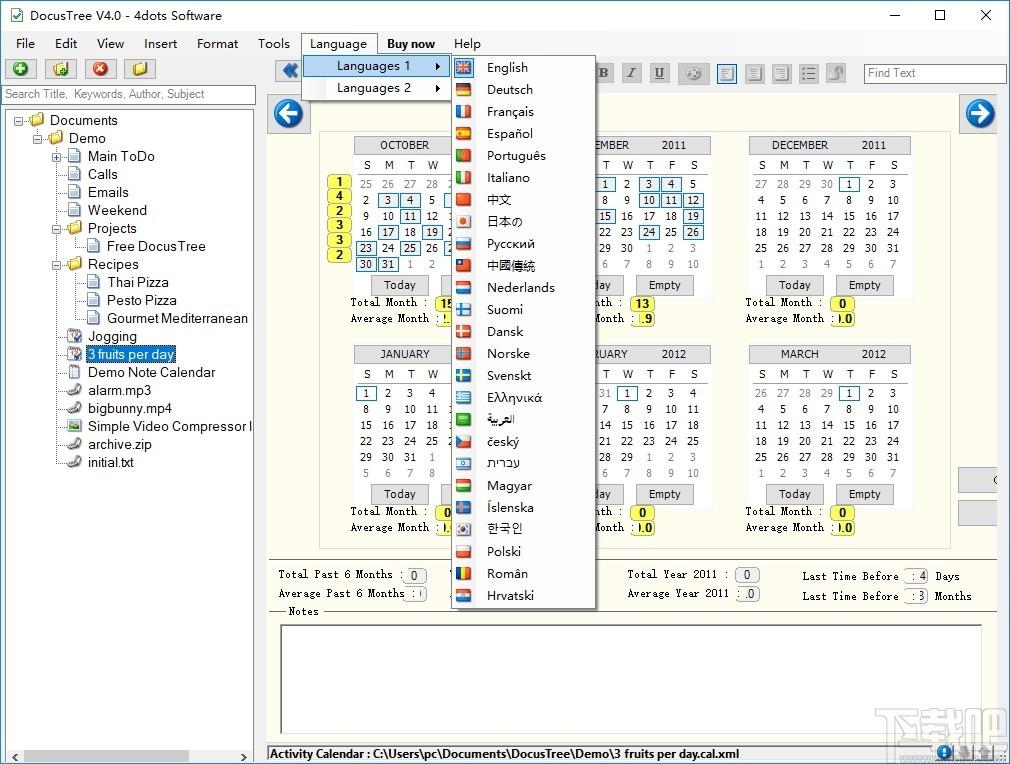1010x764 pixels.
Task: Toggle underline formatting
Action: (x=659, y=73)
